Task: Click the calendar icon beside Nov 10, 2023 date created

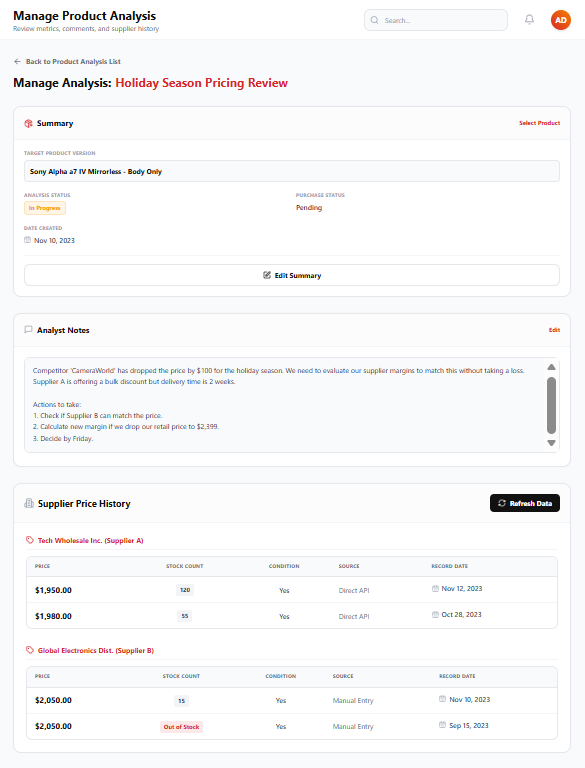Action: 27,240
